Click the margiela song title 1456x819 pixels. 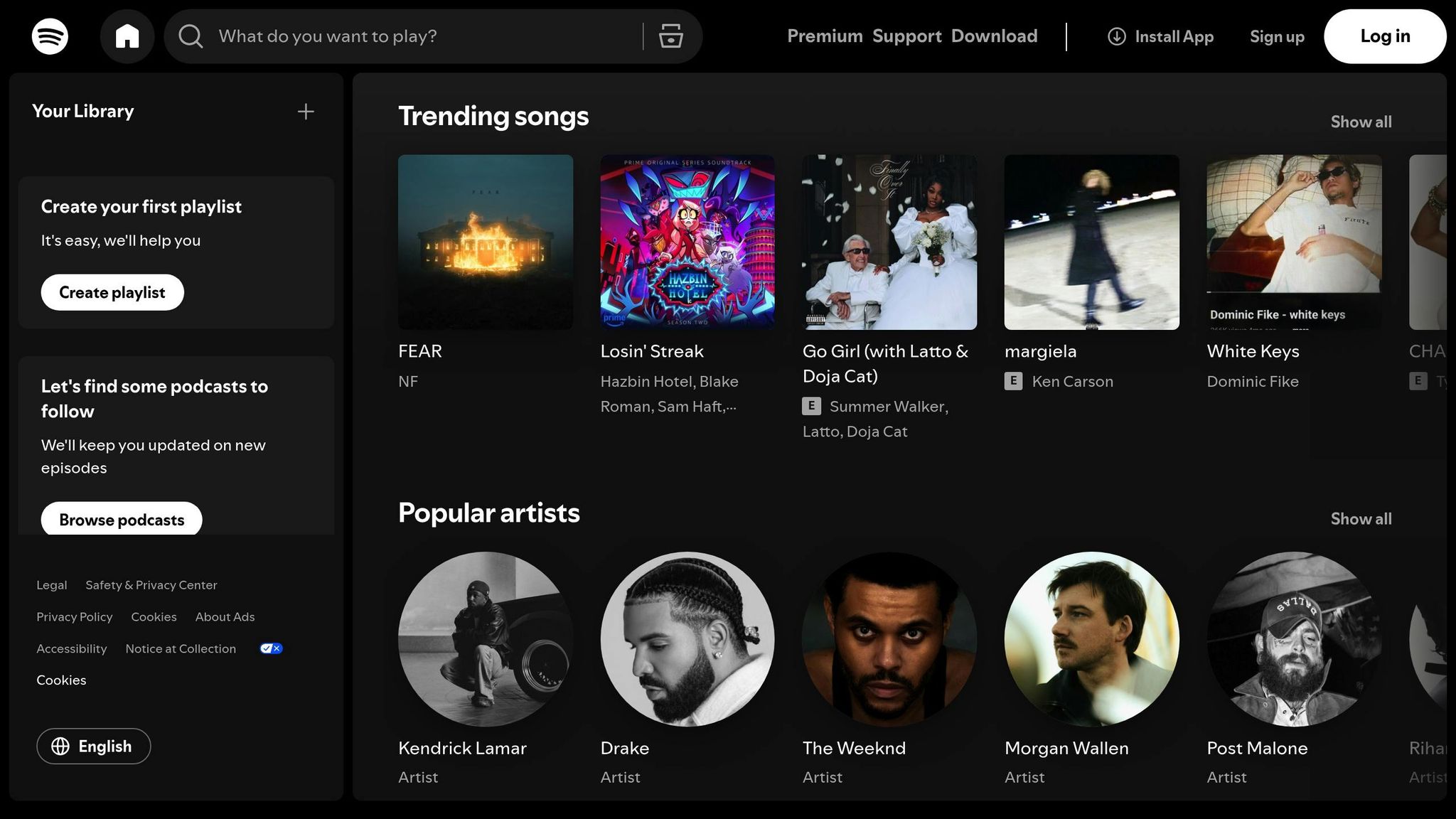[1041, 351]
